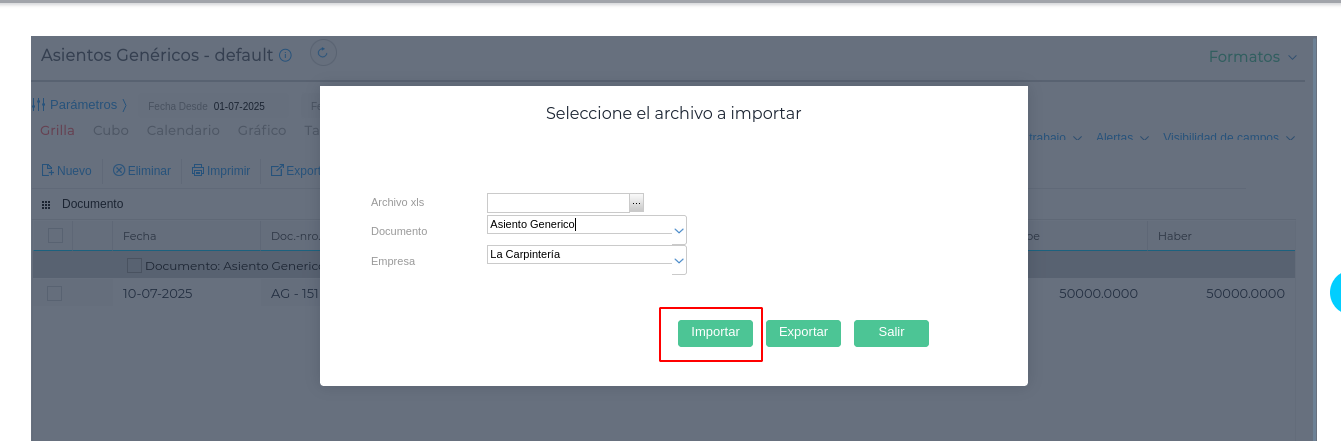Expand the Empresa dropdown arrow
The height and width of the screenshot is (441, 1341).
[x=679, y=260]
